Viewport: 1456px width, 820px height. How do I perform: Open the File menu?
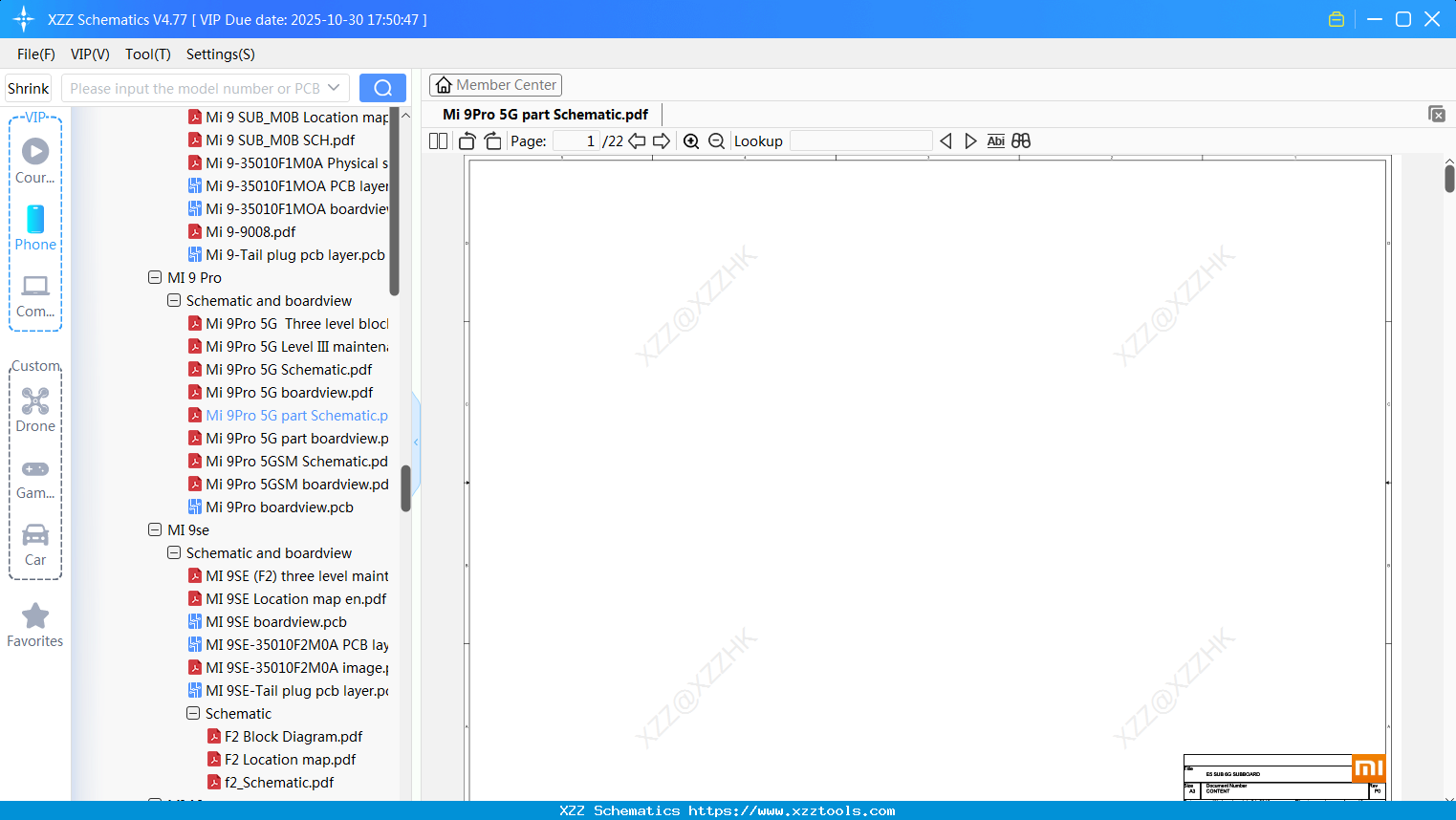tap(36, 54)
